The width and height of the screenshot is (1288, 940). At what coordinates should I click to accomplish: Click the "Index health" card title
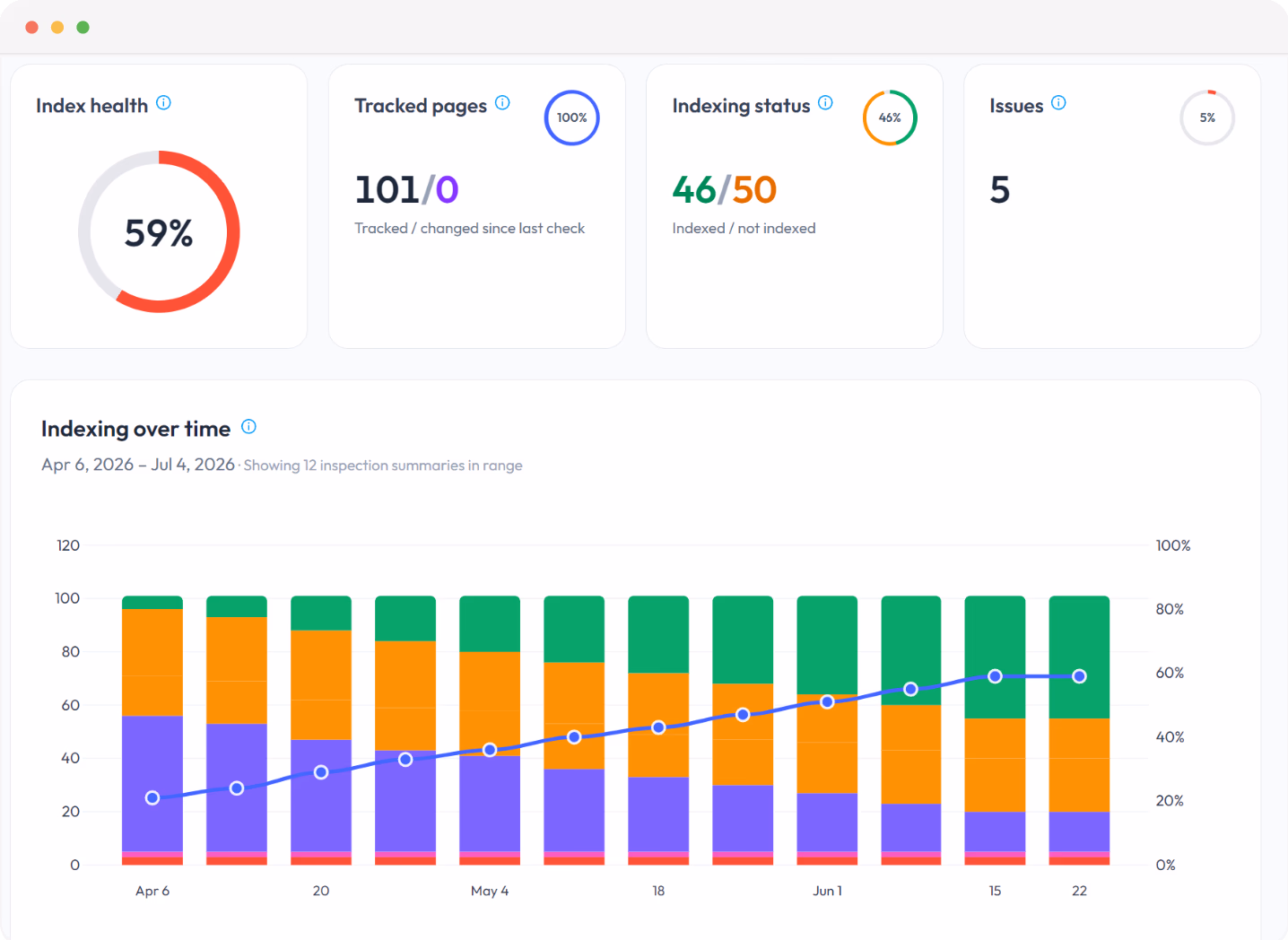[91, 106]
